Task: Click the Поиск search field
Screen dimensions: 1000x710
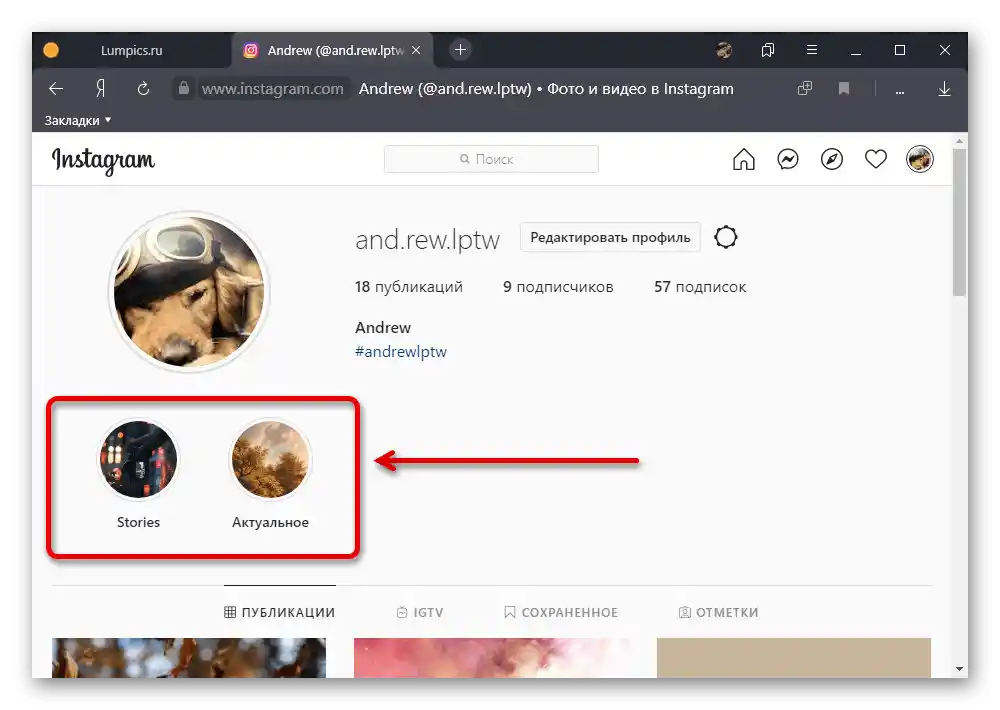Action: (491, 159)
